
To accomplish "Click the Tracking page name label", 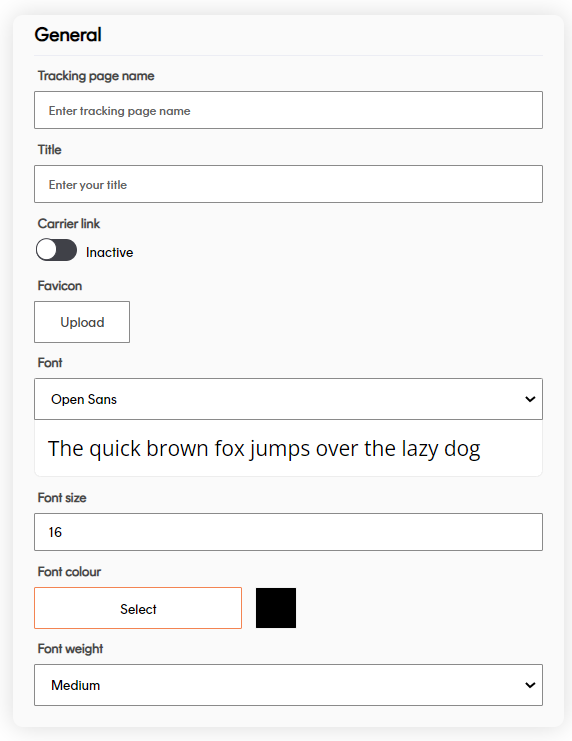I will click(x=96, y=76).
